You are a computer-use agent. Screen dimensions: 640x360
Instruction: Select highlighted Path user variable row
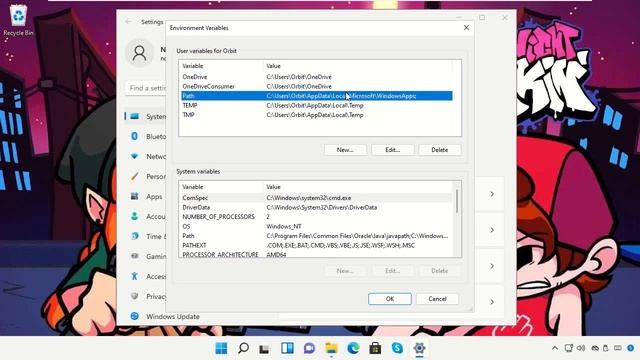pyautogui.click(x=317, y=96)
